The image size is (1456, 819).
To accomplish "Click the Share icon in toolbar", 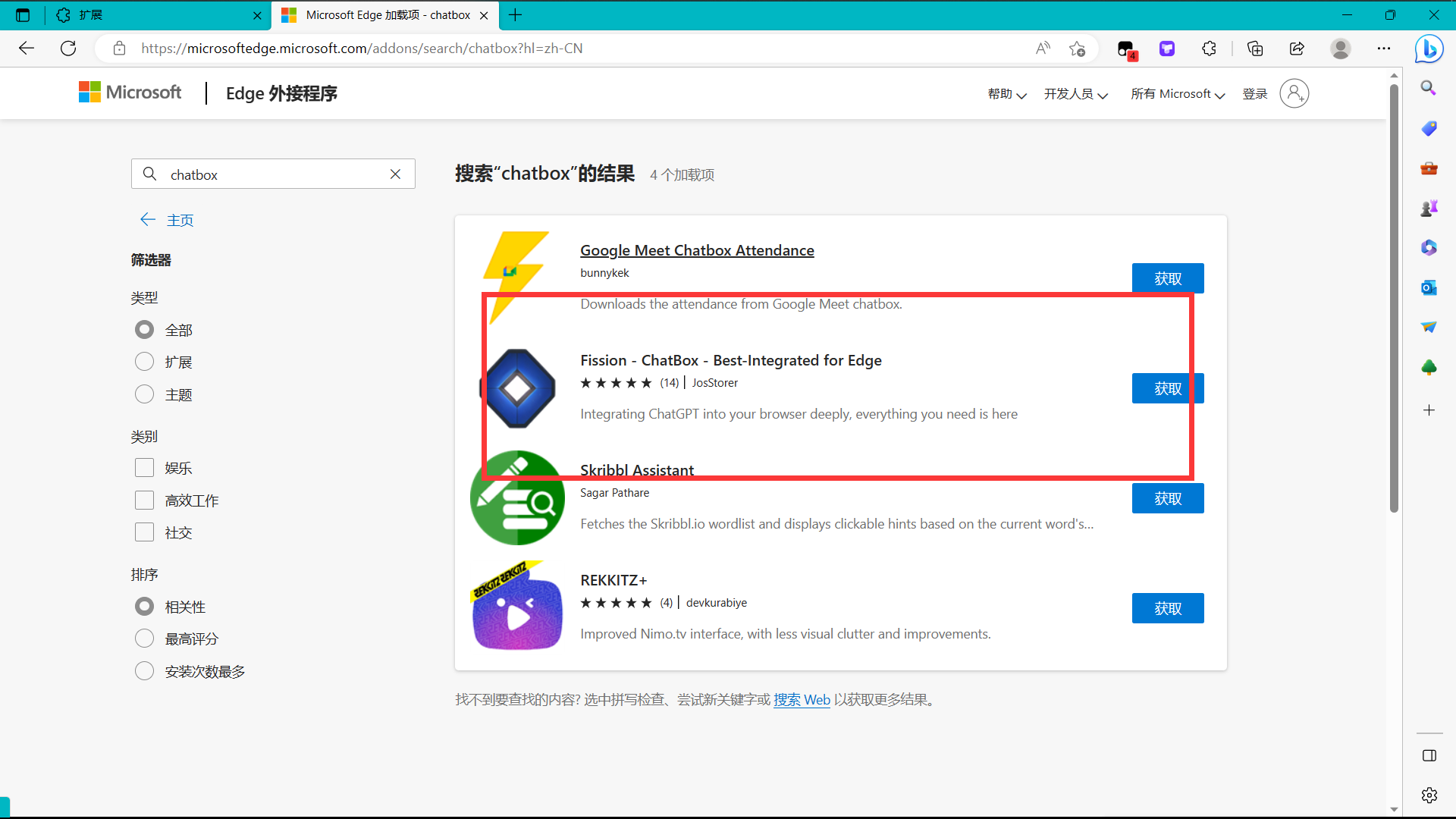I will click(1297, 49).
